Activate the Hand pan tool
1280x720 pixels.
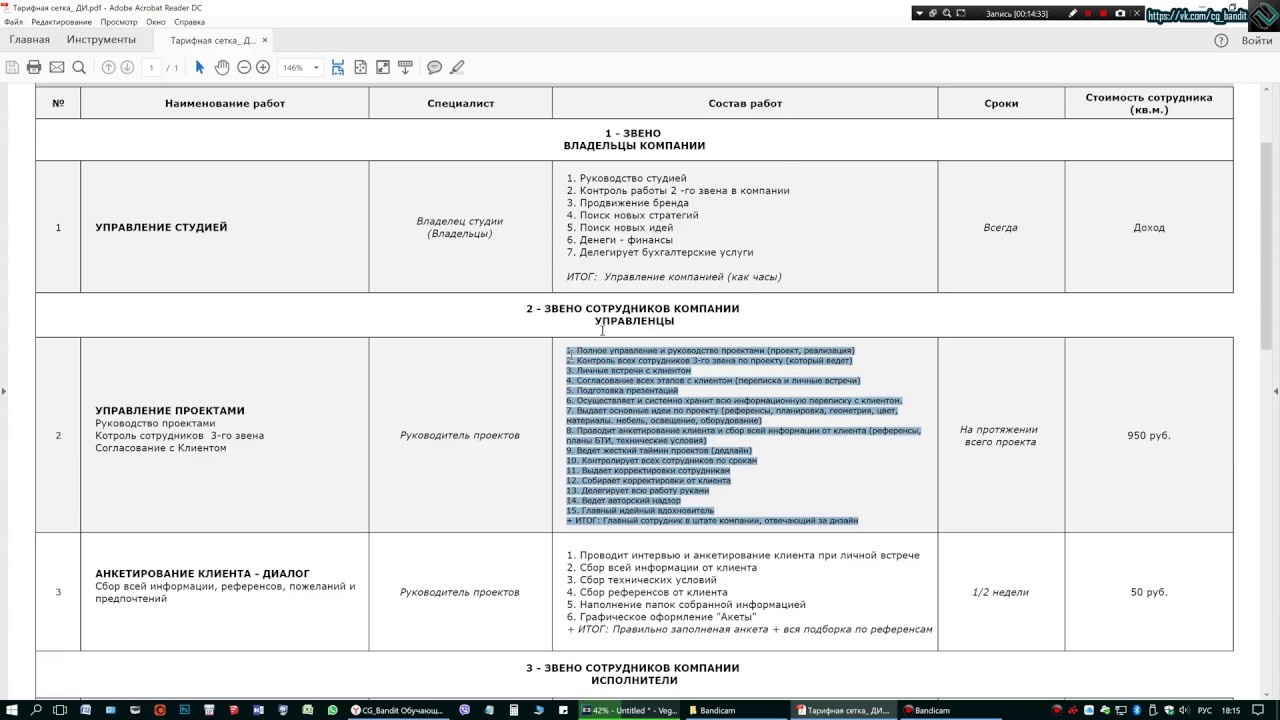222,67
